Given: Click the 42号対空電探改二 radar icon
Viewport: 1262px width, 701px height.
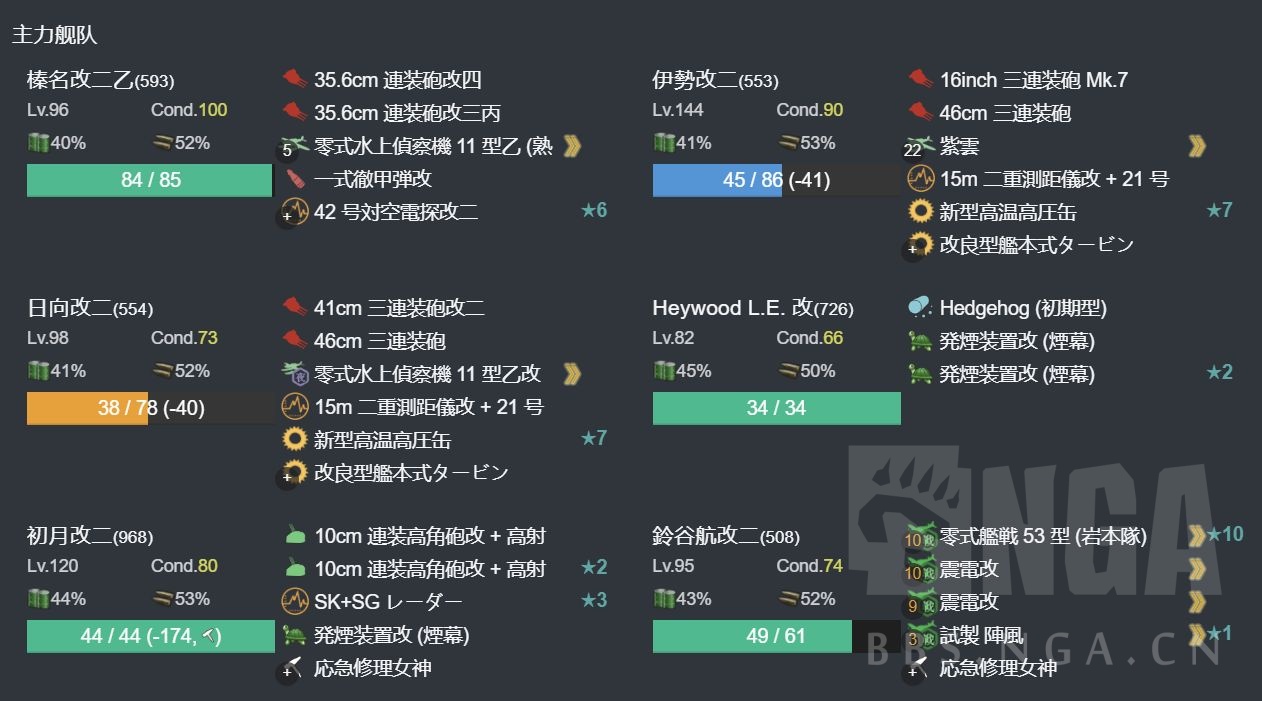Looking at the screenshot, I should tap(293, 210).
